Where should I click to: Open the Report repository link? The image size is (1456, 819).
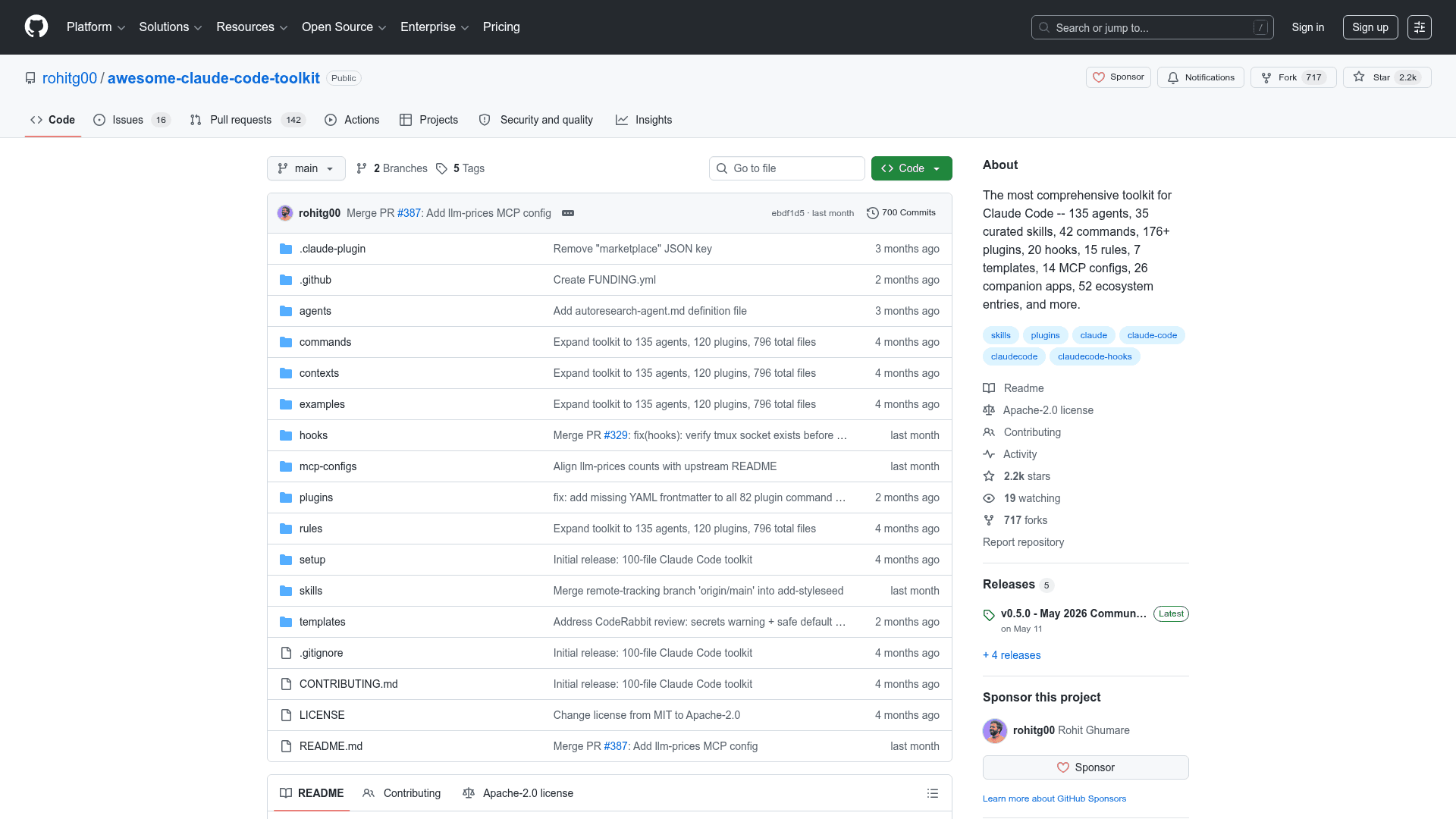pos(1023,542)
